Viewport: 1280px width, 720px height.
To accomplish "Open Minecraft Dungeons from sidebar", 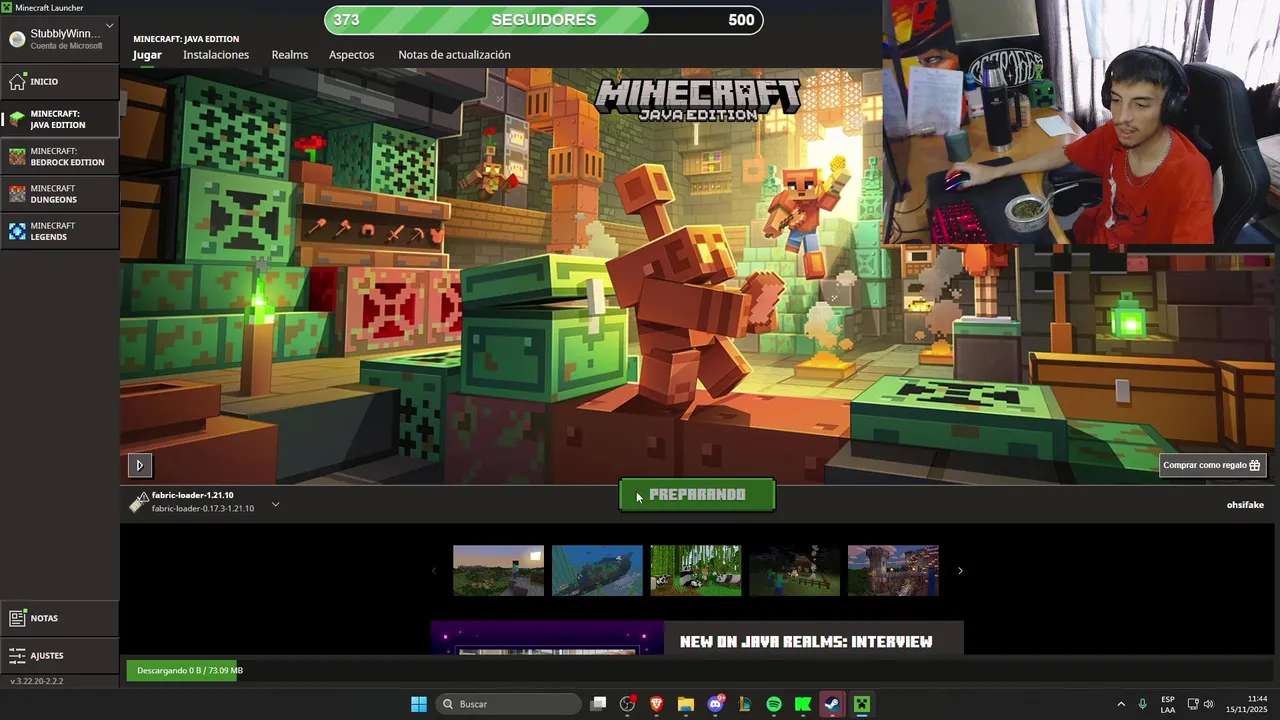I will [x=59, y=194].
